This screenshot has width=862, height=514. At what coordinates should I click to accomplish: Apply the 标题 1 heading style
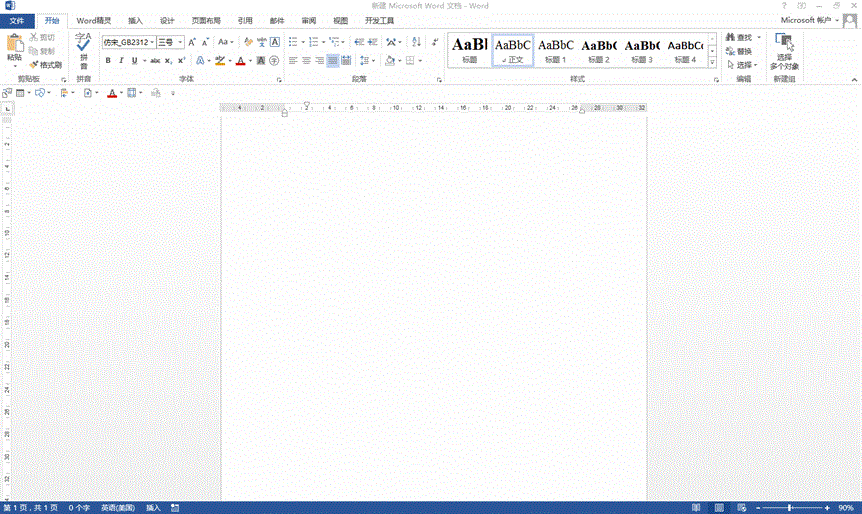click(555, 50)
